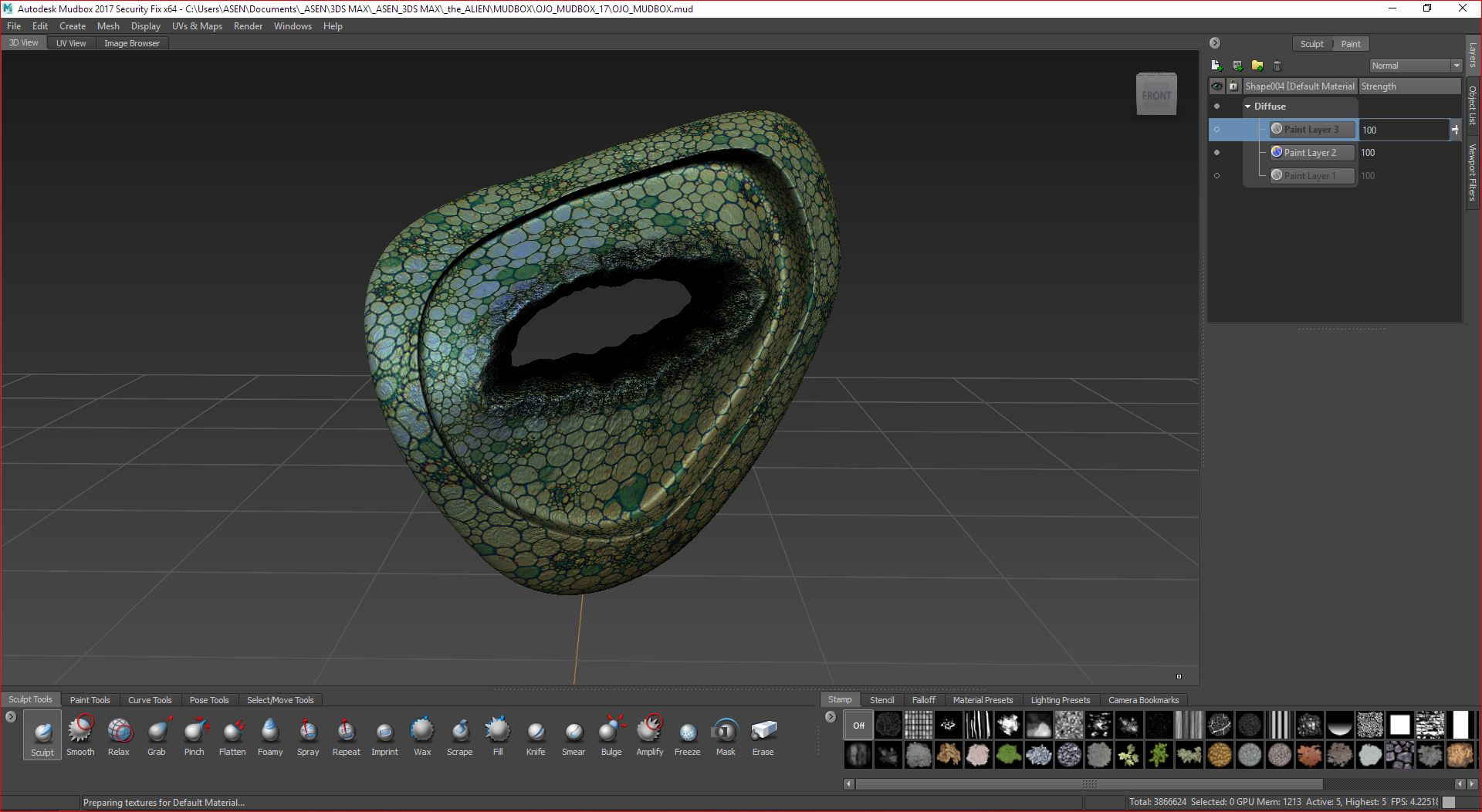
Task: Toggle the eye icon in layers header
Action: 1217,86
